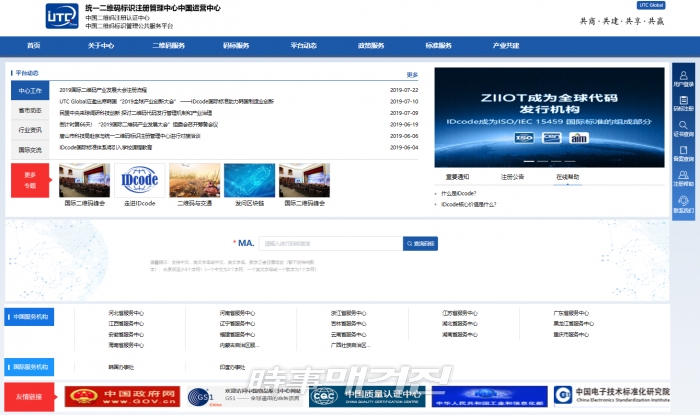This screenshot has height=415, width=700.
Task: Open the 二维码服务 menu item
Action: click(168, 46)
